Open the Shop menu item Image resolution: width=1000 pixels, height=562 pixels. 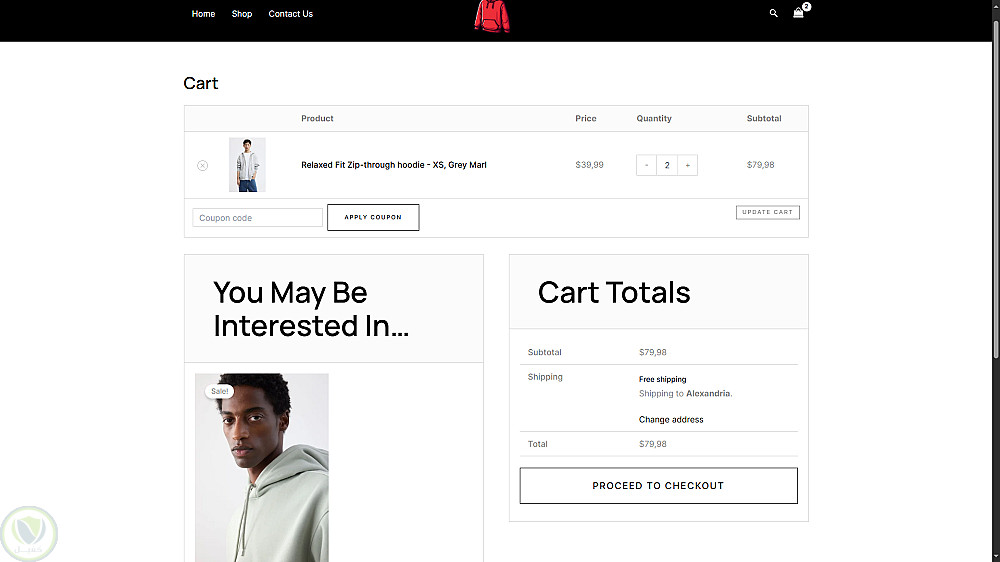click(x=241, y=14)
